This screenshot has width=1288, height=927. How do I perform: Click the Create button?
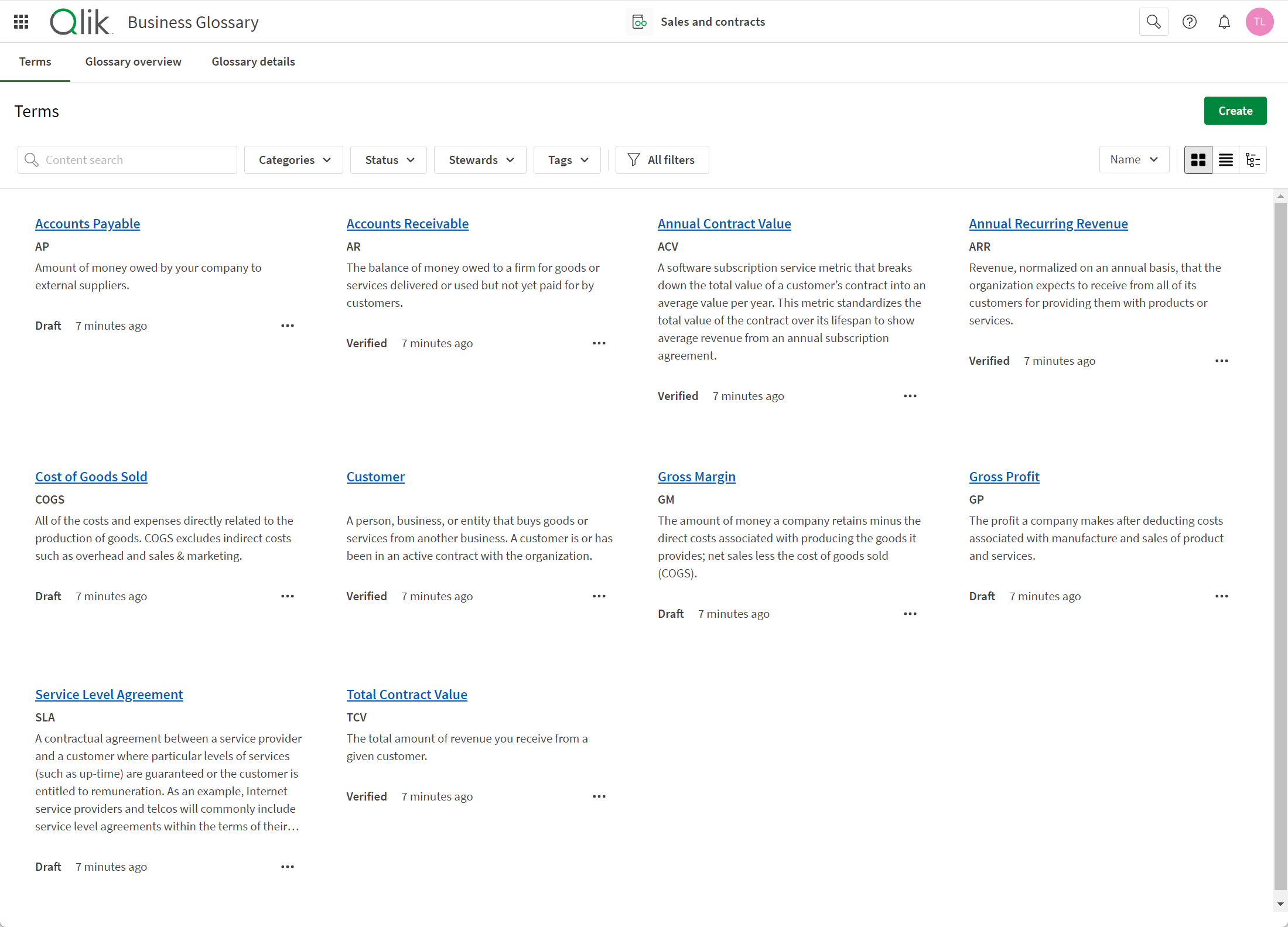1236,110
